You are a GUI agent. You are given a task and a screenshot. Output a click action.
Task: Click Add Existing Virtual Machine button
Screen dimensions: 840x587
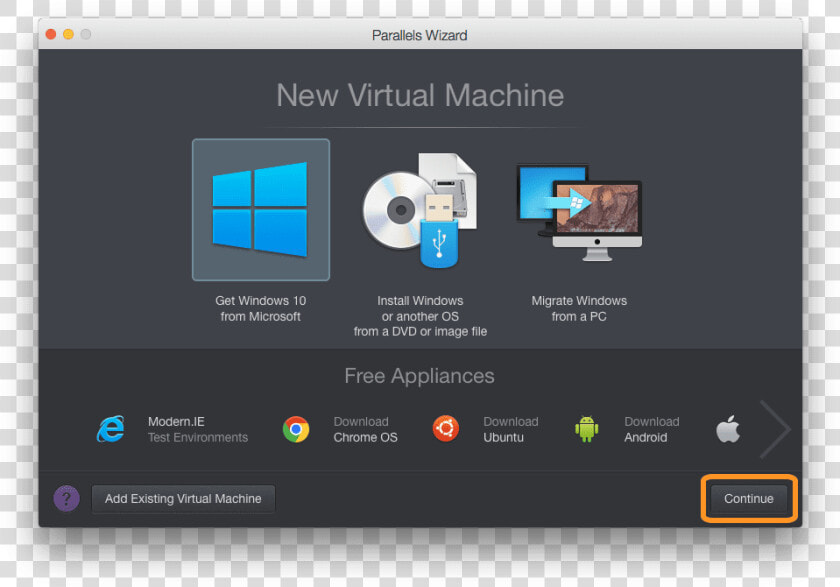[x=183, y=499]
